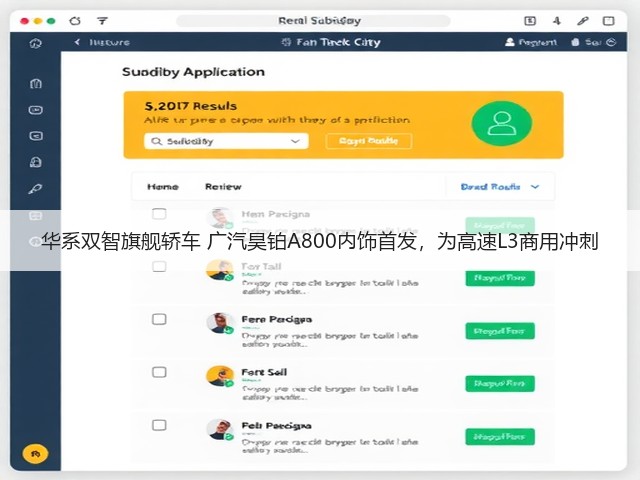This screenshot has height=480, width=640.
Task: Expand the chevron beside Dzed Roafis
Action: click(x=535, y=187)
